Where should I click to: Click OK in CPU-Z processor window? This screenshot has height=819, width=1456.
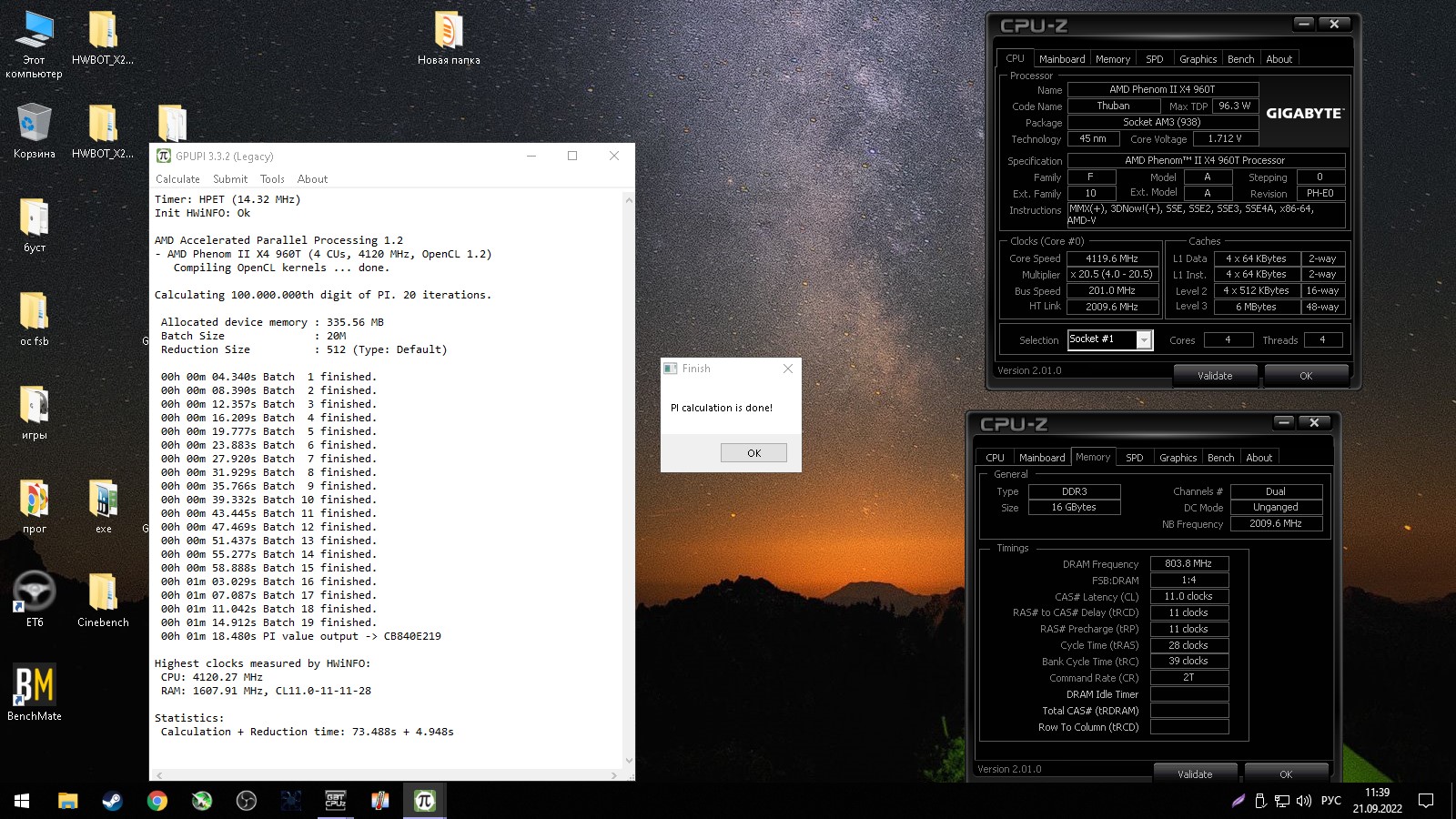(x=1306, y=376)
